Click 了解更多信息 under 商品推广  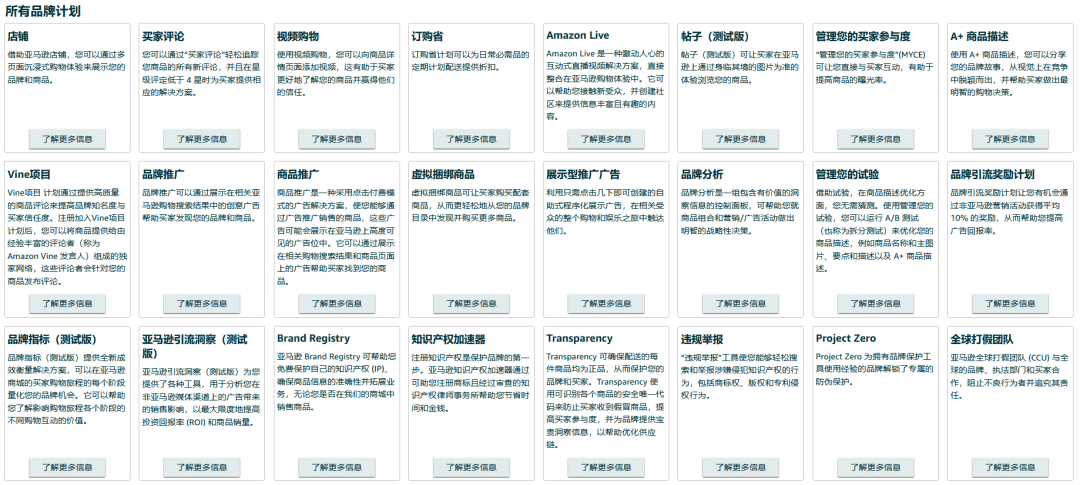tap(337, 303)
